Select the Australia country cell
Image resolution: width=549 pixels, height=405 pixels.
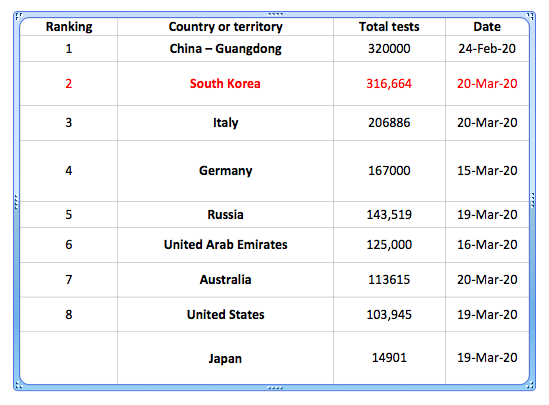click(x=225, y=280)
